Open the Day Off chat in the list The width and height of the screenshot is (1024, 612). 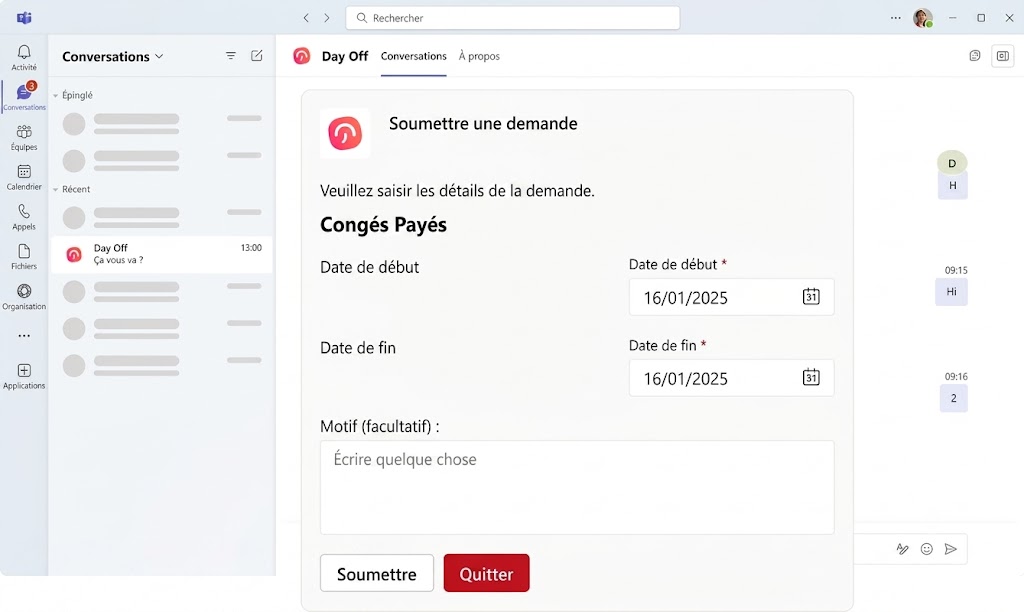click(162, 254)
